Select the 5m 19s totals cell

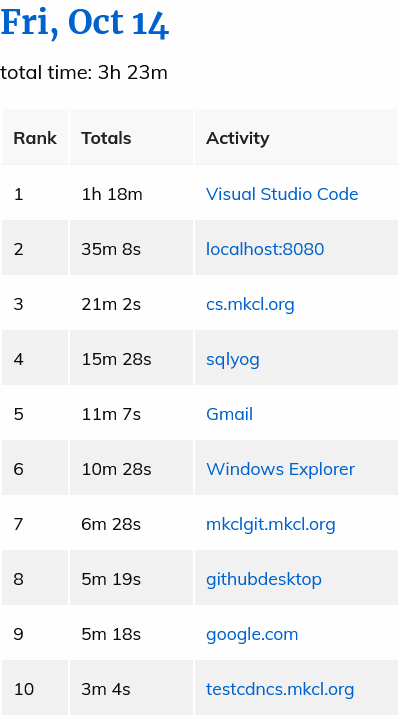point(132,577)
